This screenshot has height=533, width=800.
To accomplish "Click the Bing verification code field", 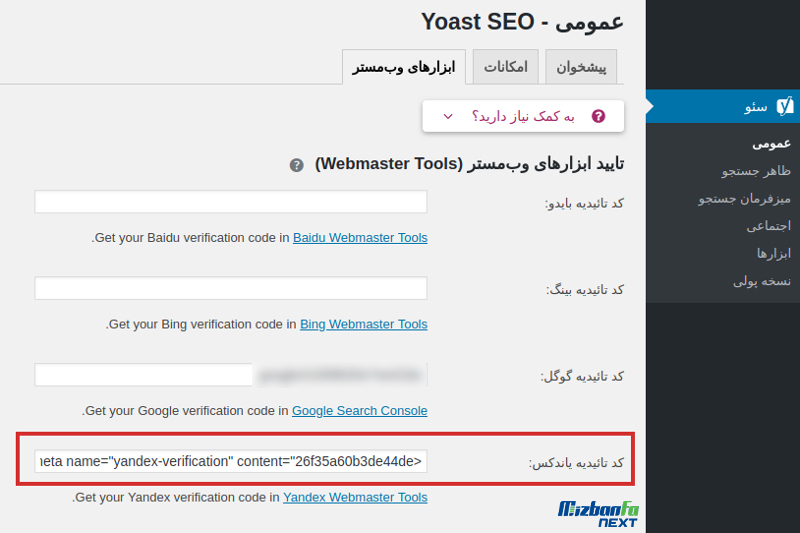I will coord(231,288).
